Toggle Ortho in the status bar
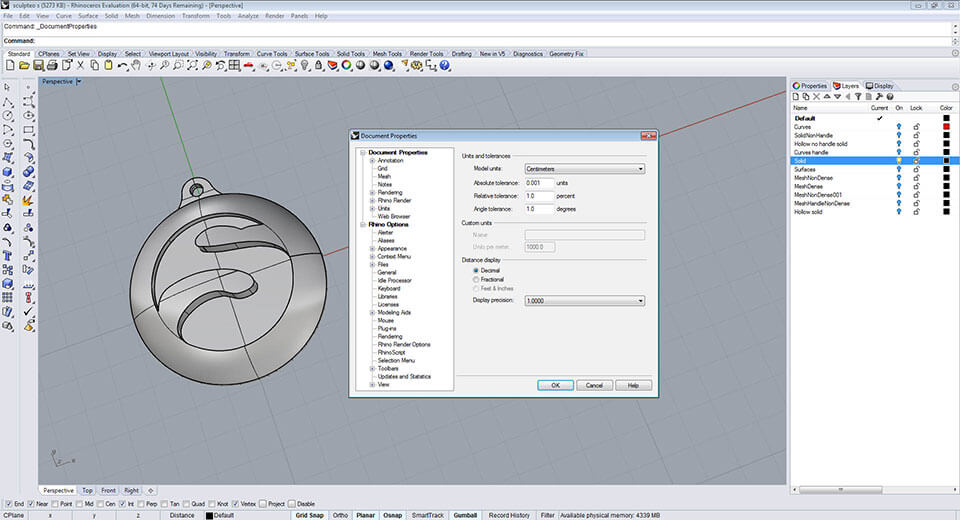 click(340, 515)
